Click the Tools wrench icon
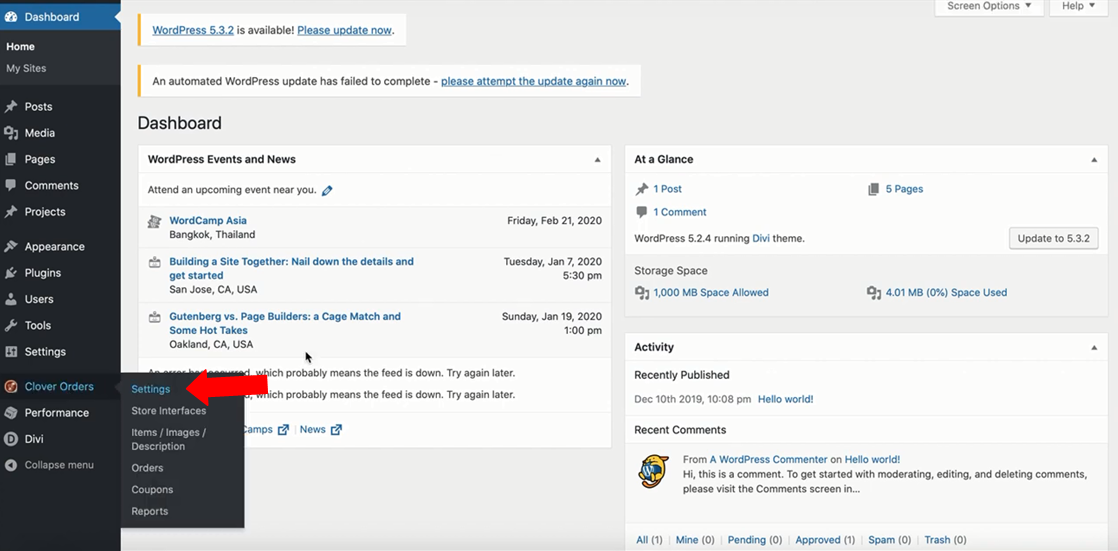 tap(11, 326)
